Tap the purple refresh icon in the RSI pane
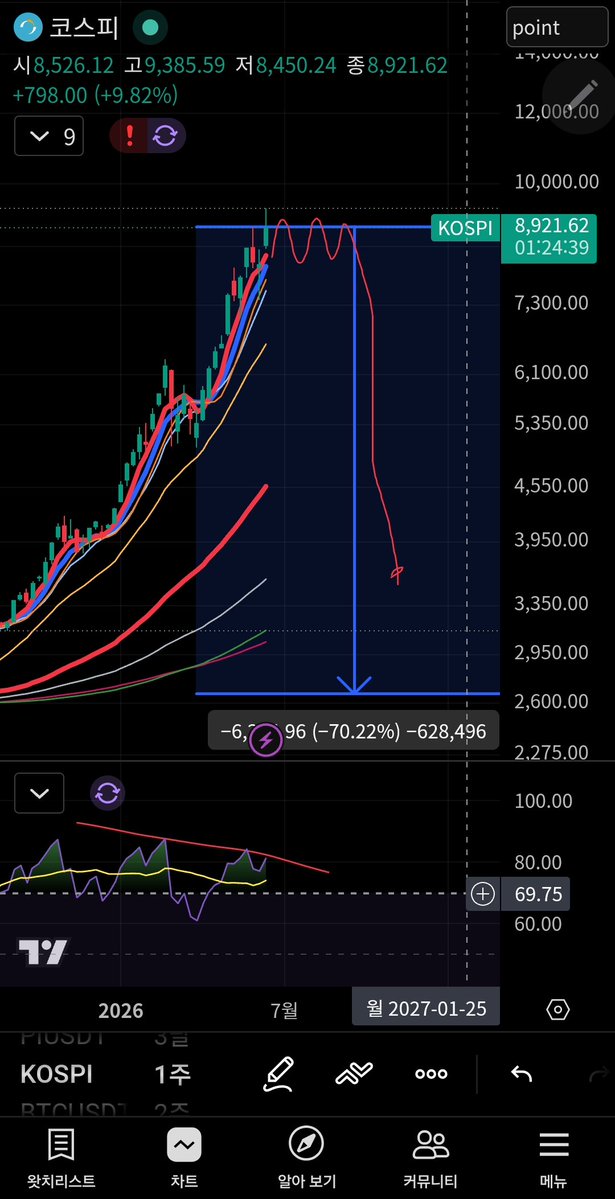Viewport: 615px width, 1199px height. point(108,793)
